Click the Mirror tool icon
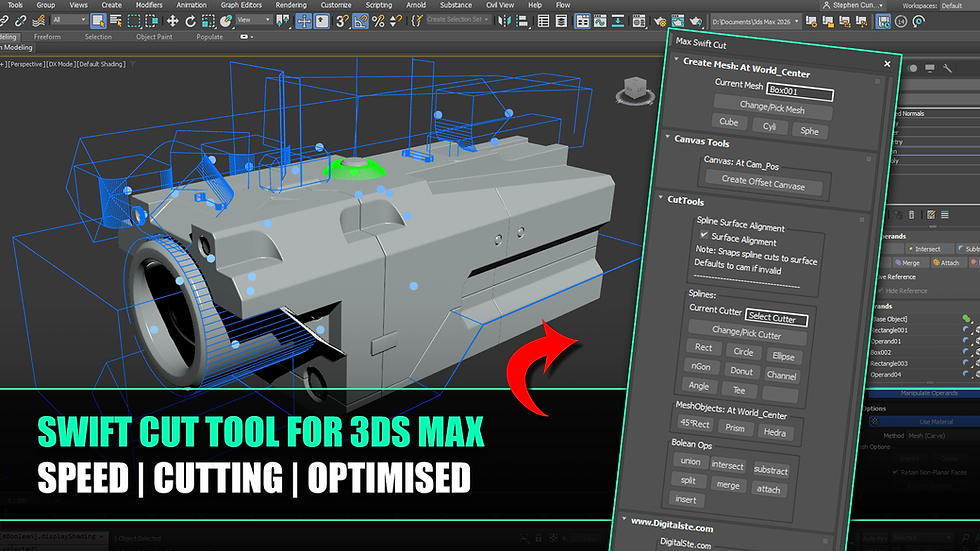This screenshot has height=551, width=980. (x=504, y=21)
